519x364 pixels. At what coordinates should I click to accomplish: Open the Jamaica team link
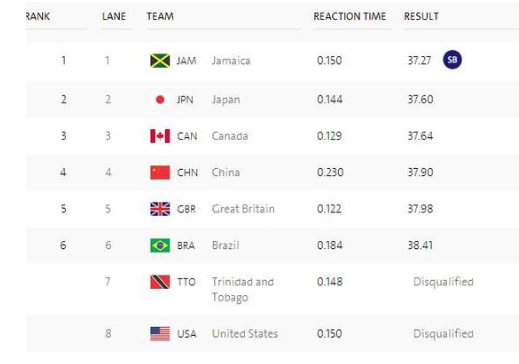pyautogui.click(x=231, y=61)
